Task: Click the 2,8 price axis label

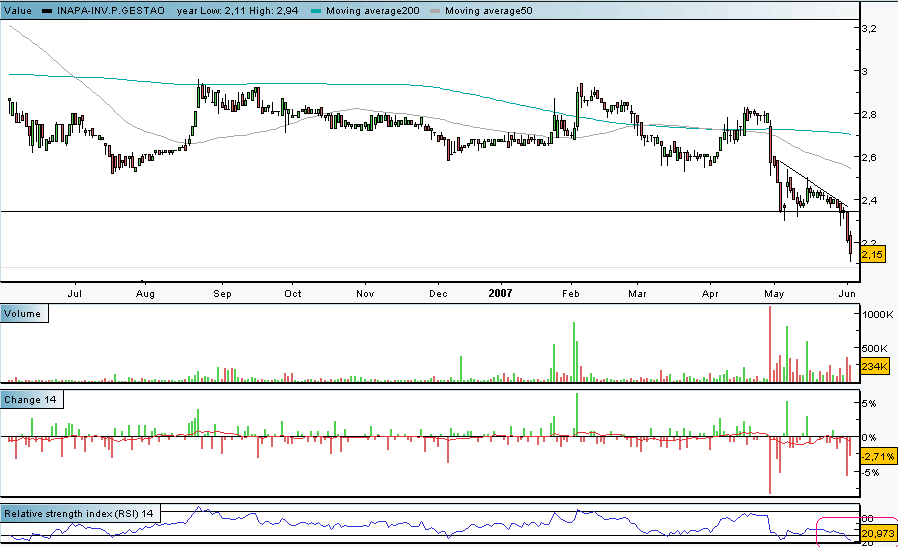Action: pos(869,115)
